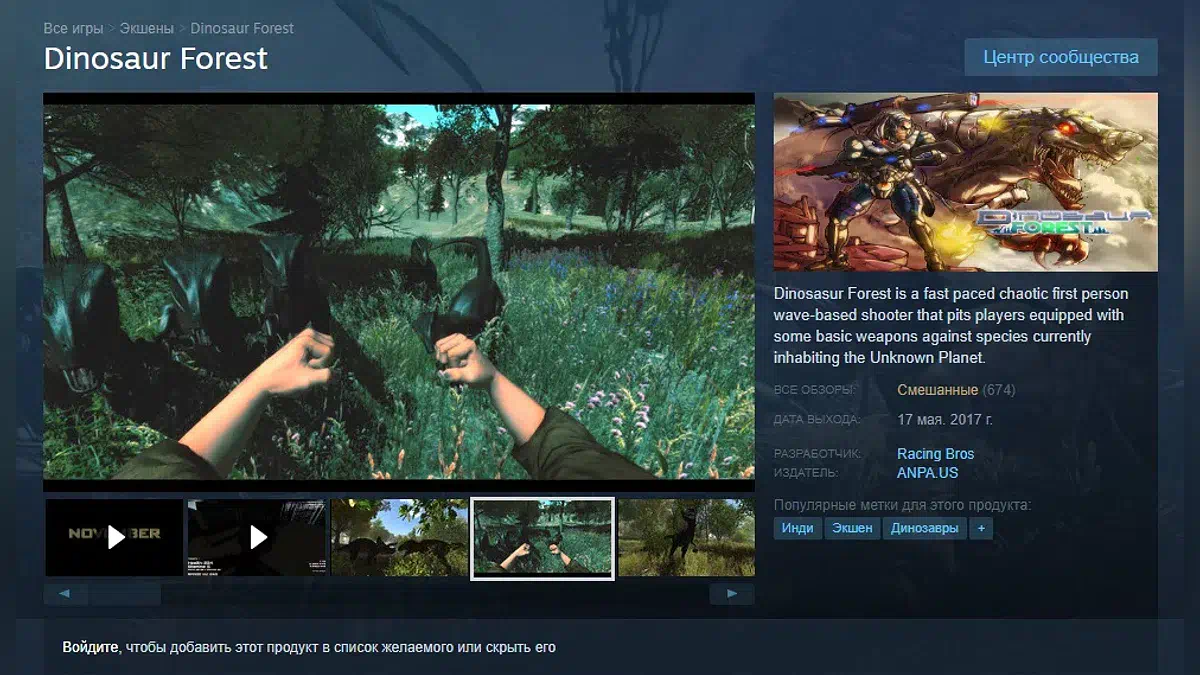Go to Экшены breadcrumb category
The width and height of the screenshot is (1200, 675).
pos(146,28)
